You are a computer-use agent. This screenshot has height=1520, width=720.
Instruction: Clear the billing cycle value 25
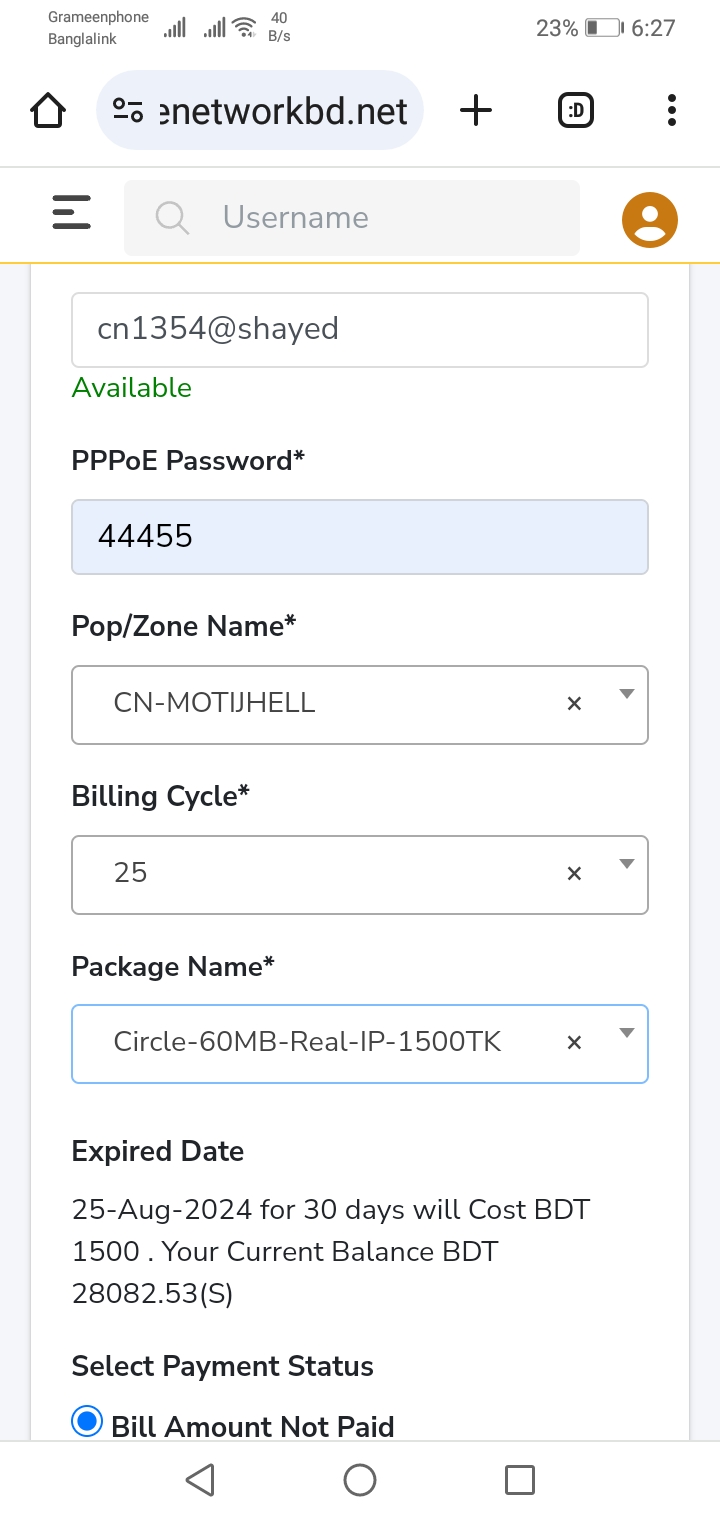[574, 874]
